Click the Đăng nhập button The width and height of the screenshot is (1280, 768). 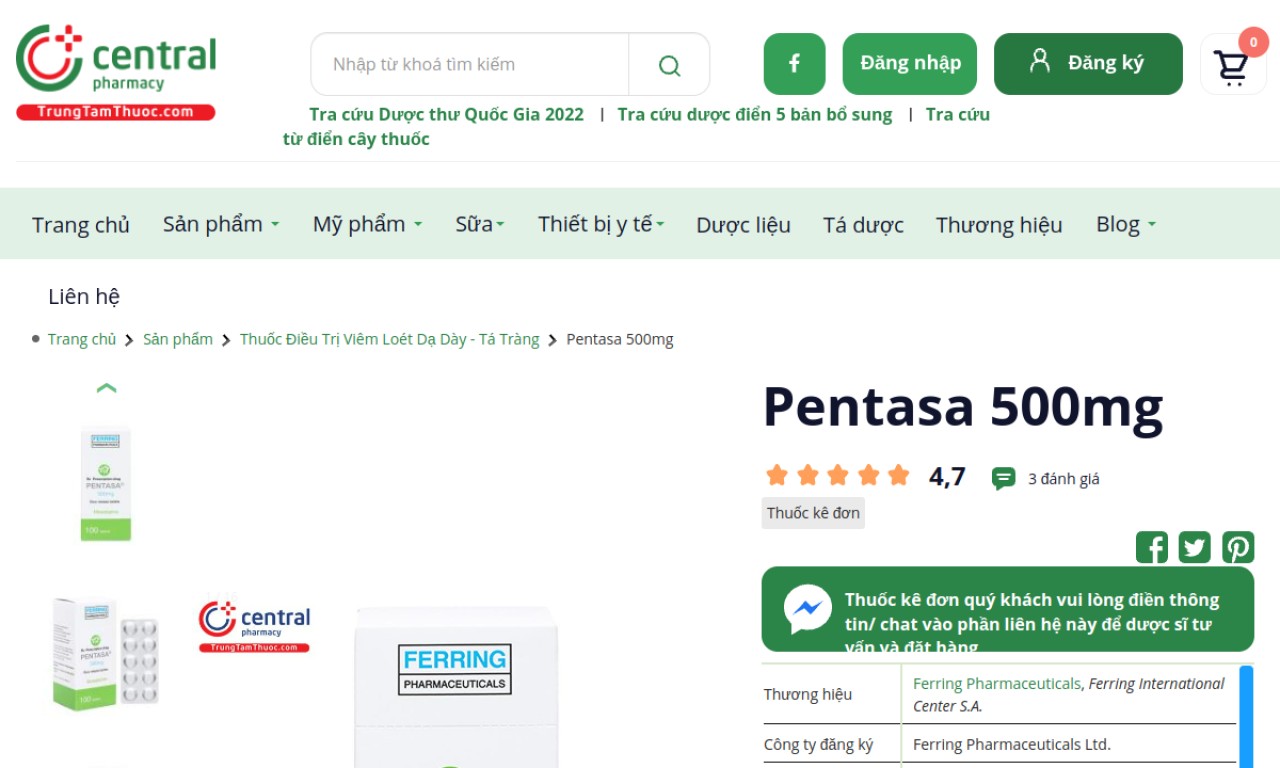point(910,64)
